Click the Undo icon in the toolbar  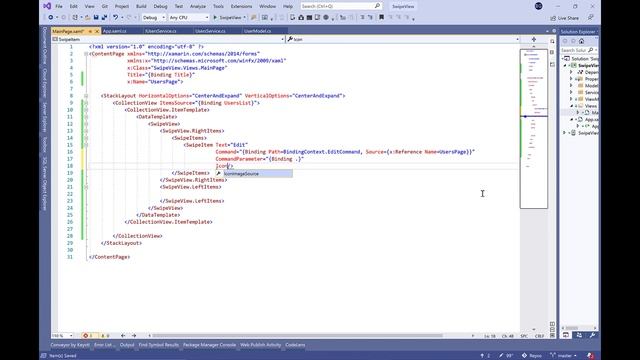coord(116,18)
